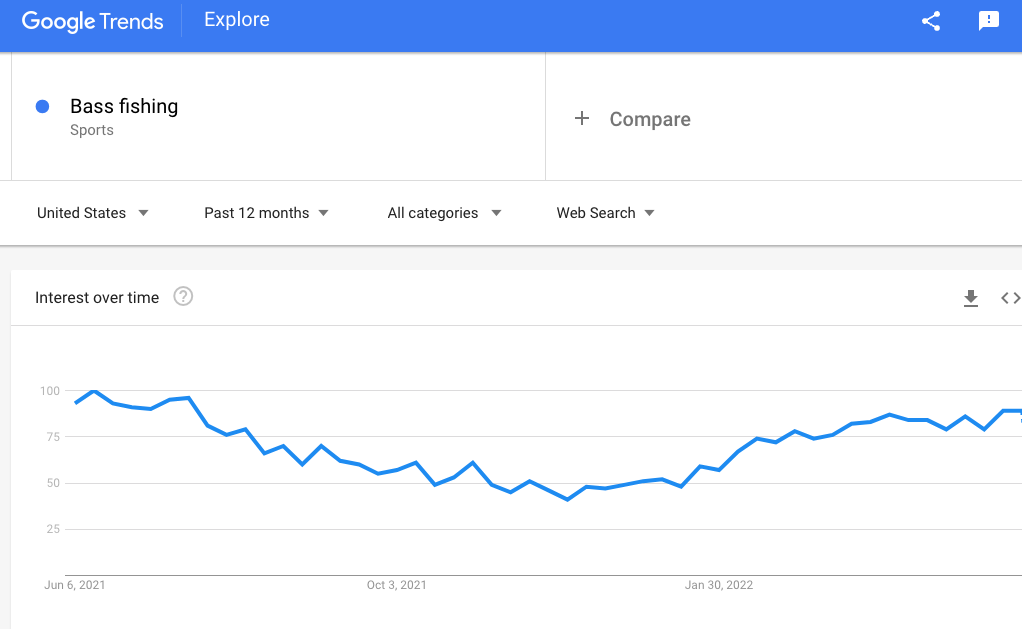Open the embed code icon

pyautogui.click(x=1010, y=298)
